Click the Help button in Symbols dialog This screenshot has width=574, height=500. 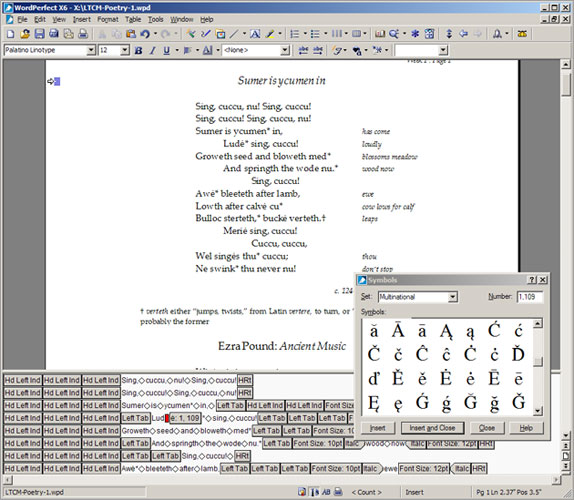click(x=526, y=428)
